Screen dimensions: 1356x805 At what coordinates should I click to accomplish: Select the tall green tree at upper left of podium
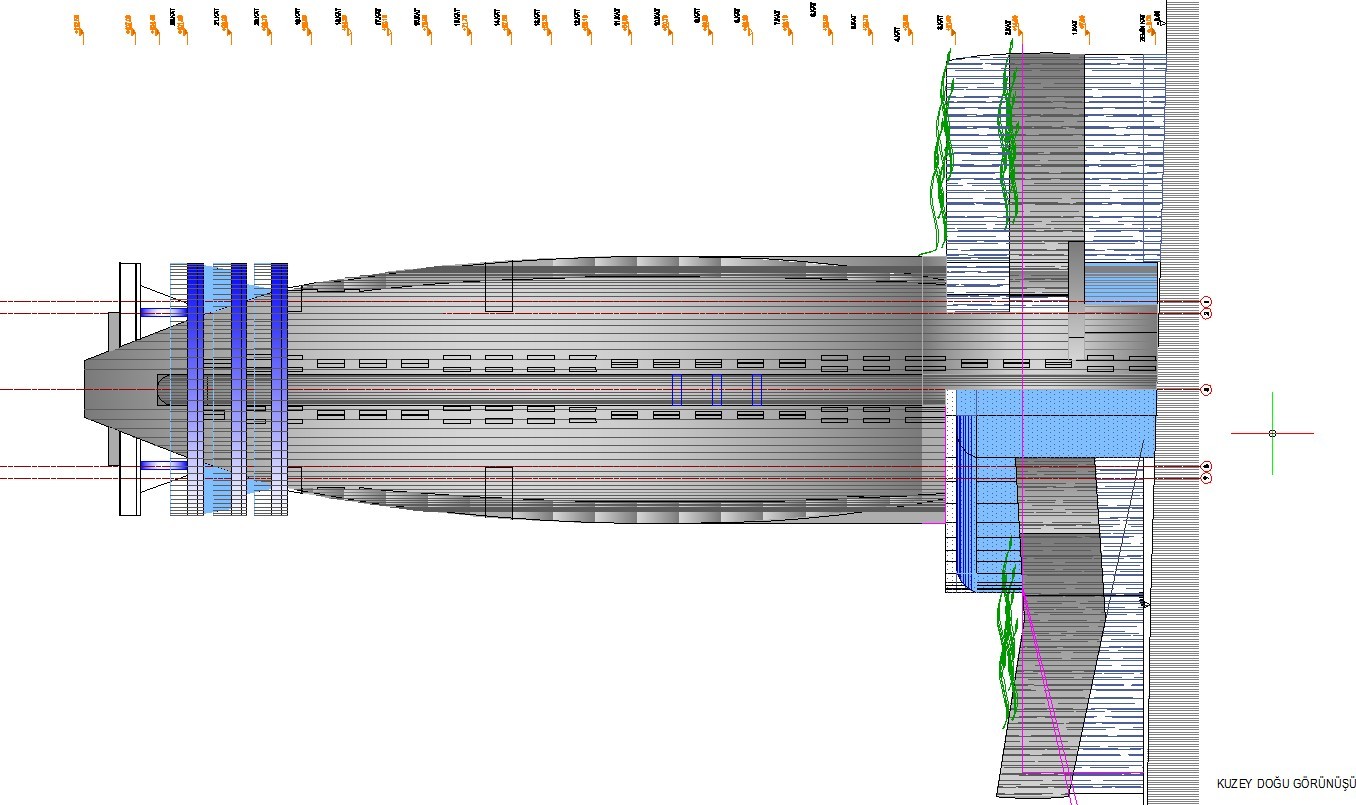[x=941, y=150]
